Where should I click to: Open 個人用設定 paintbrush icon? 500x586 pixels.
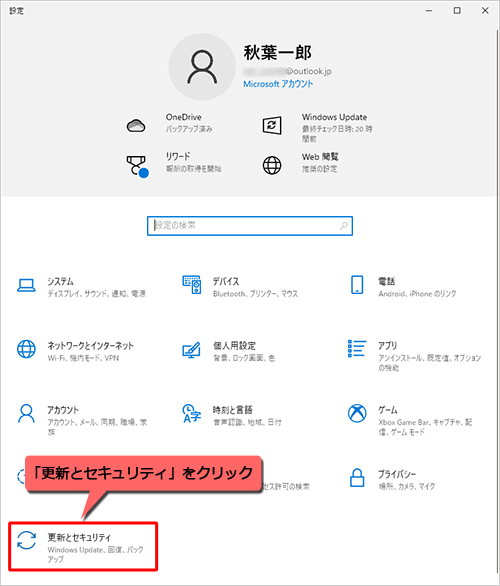(191, 350)
